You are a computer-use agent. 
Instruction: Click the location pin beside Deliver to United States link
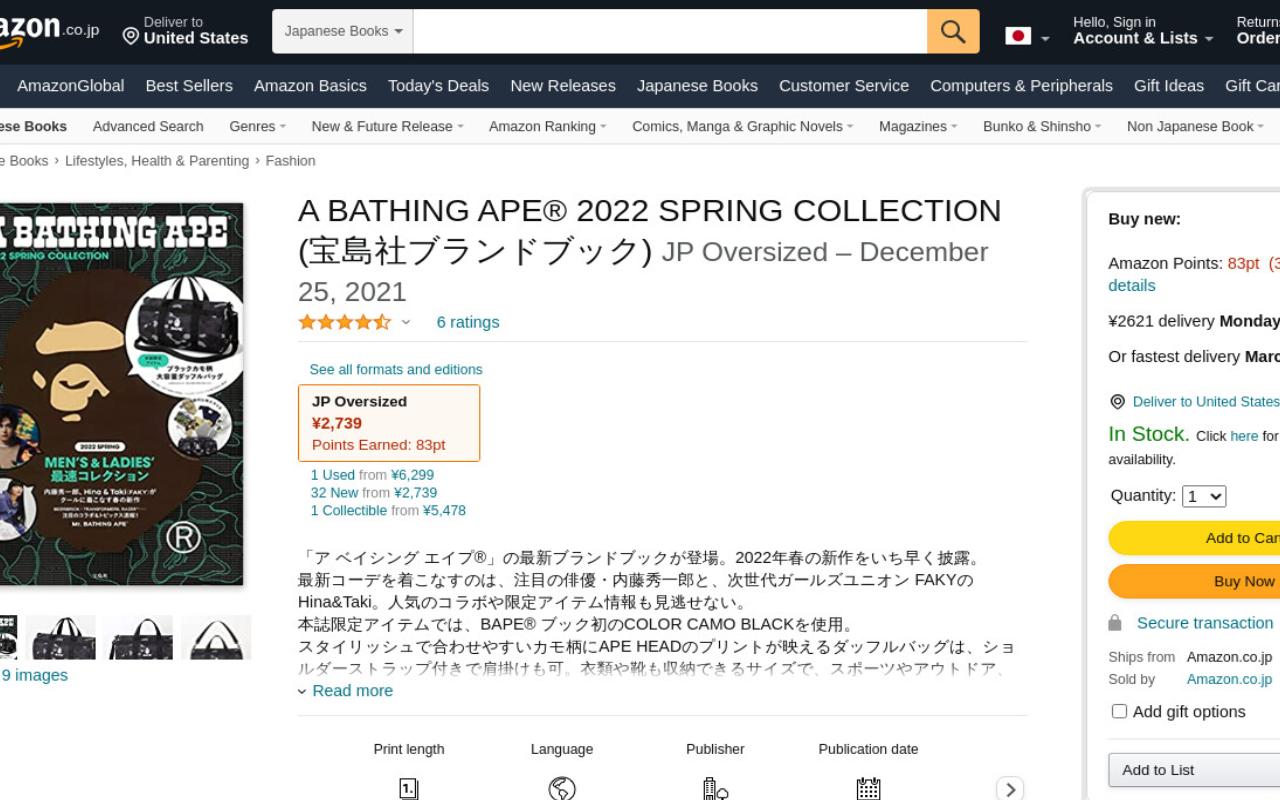tap(1117, 402)
